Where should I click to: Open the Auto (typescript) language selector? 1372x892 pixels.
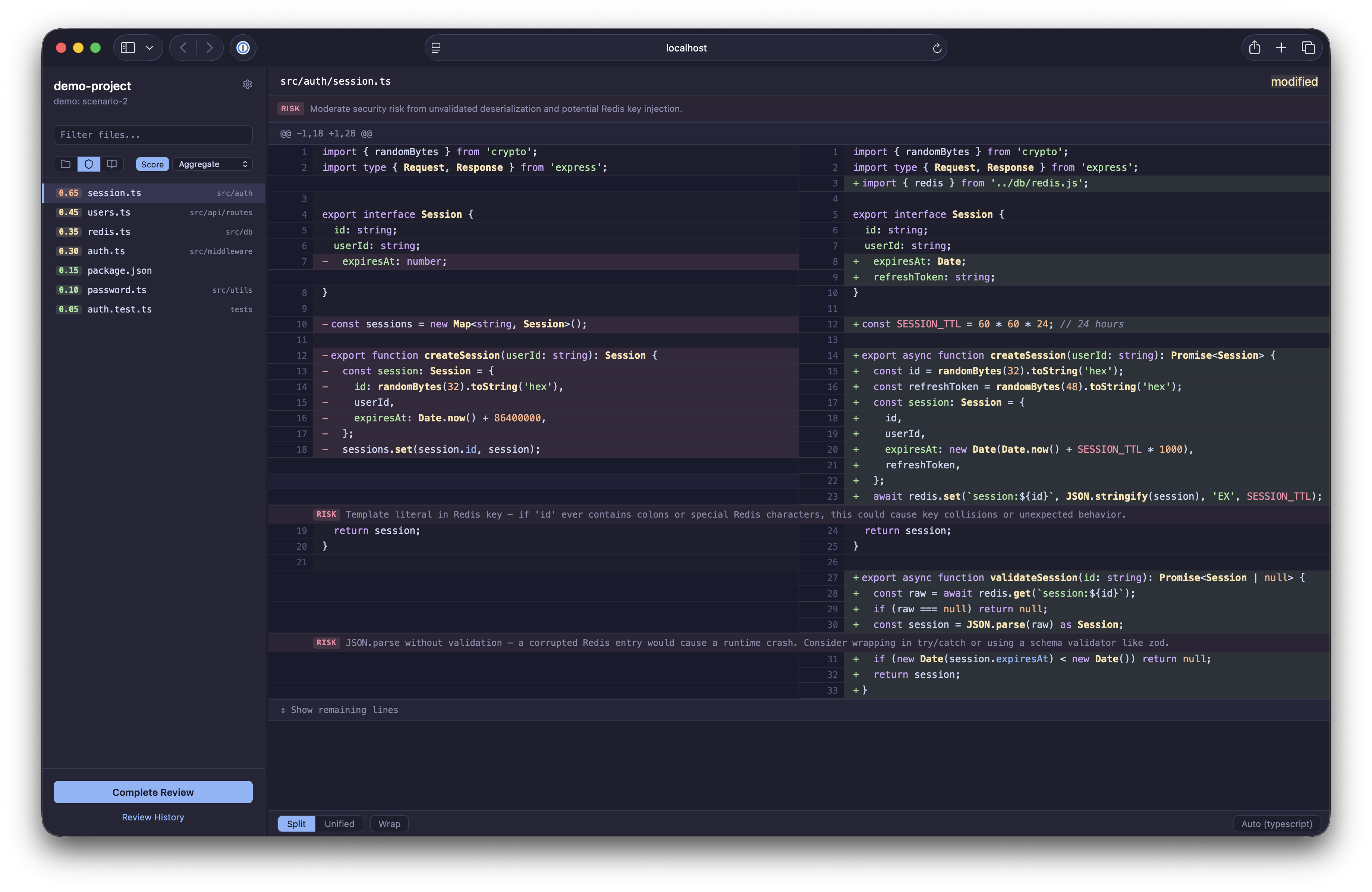pyautogui.click(x=1276, y=824)
